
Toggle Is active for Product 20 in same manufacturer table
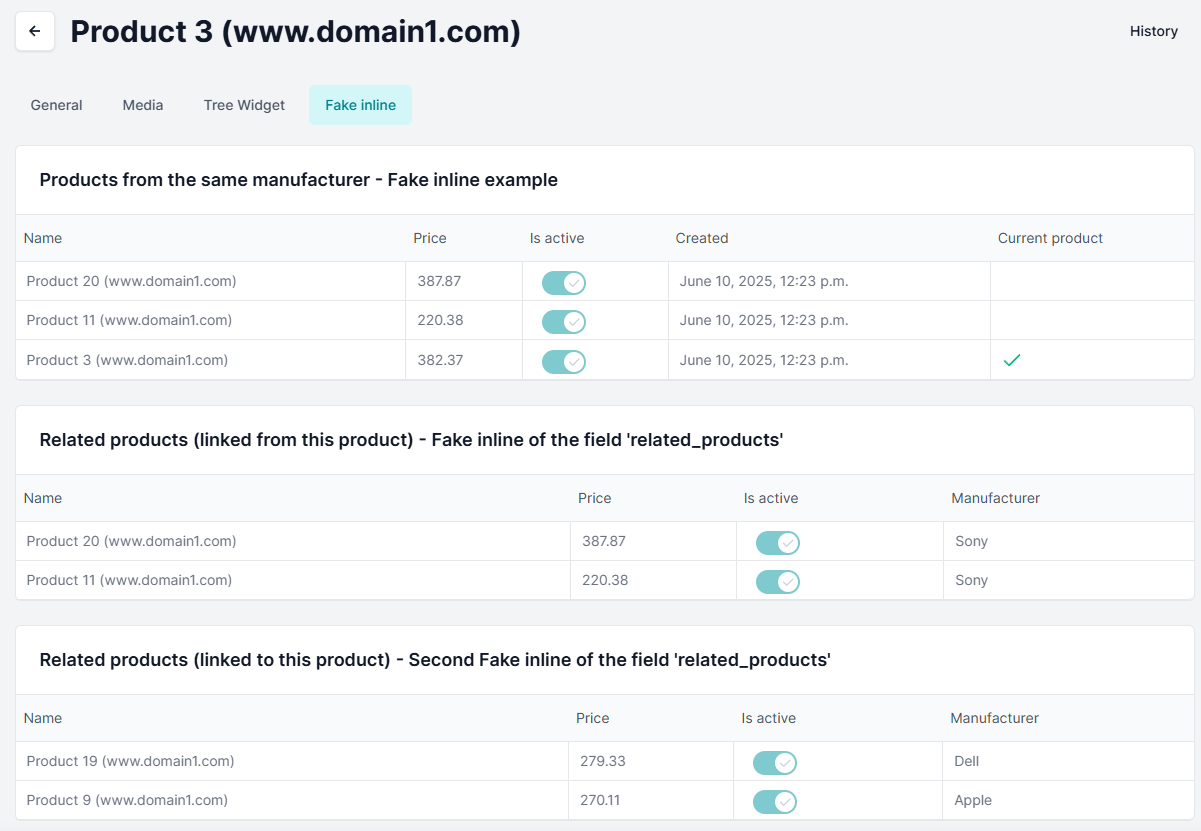(x=564, y=283)
